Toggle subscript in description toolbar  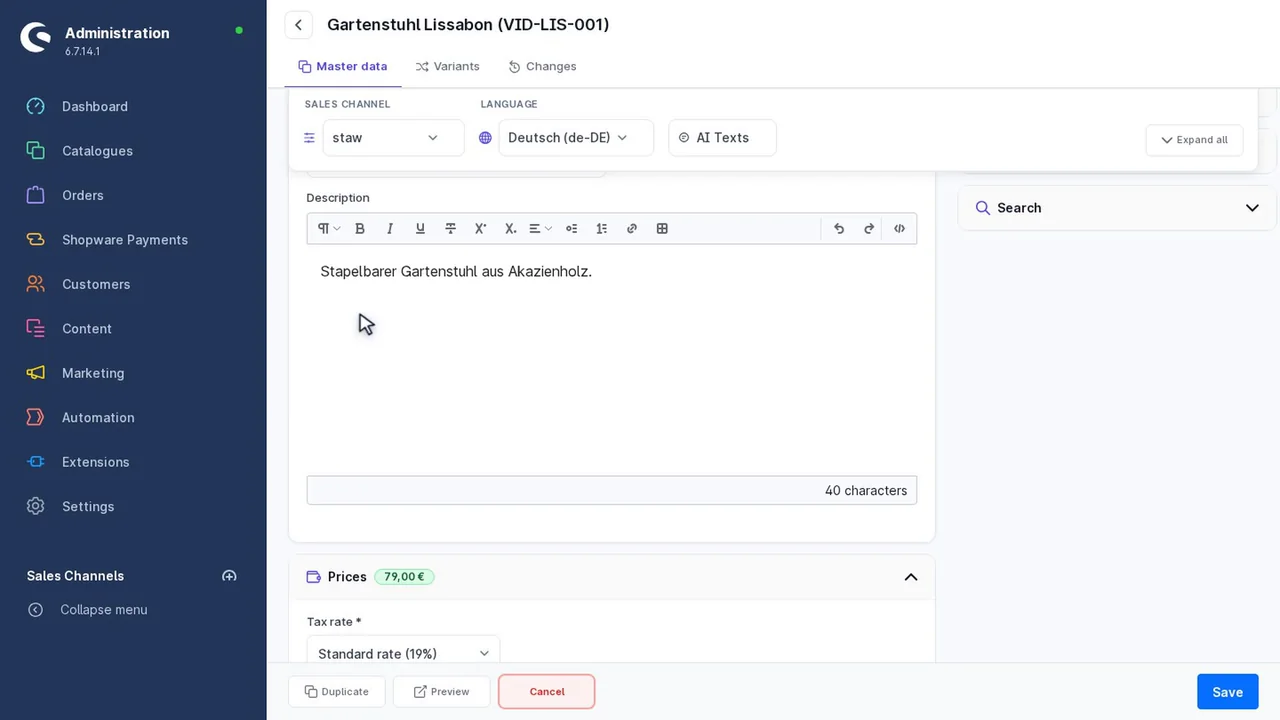pos(510,229)
